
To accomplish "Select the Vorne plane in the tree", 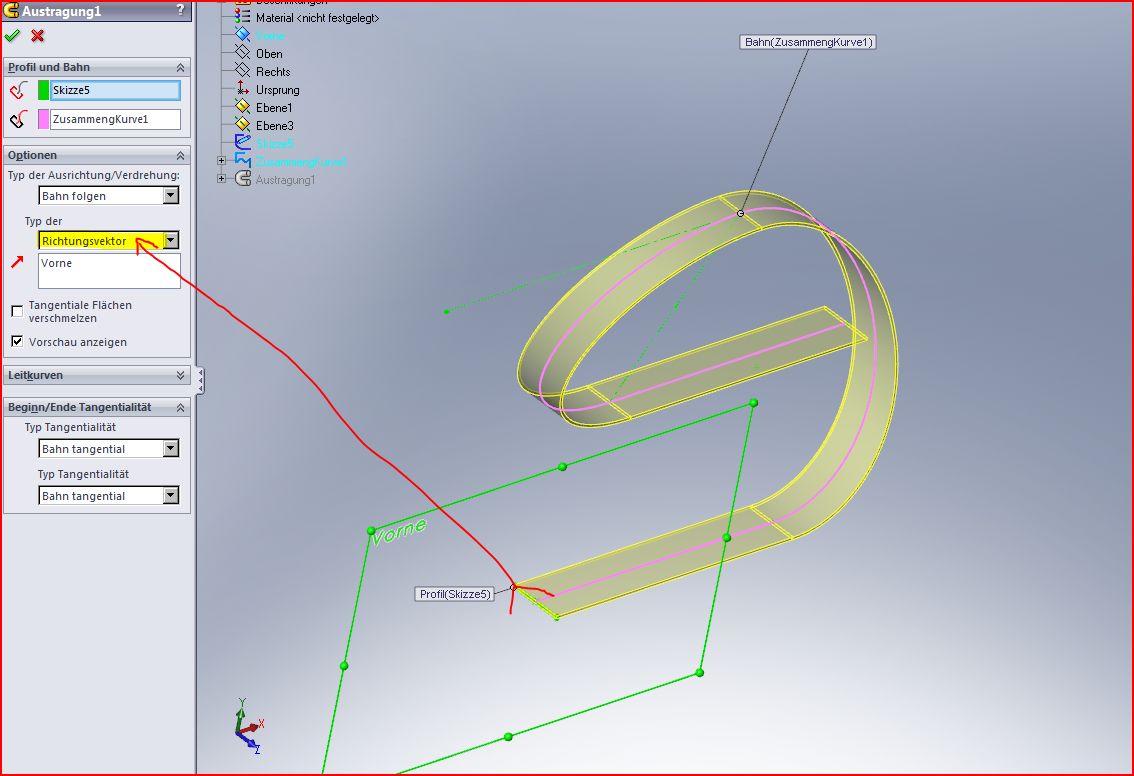I will point(270,35).
